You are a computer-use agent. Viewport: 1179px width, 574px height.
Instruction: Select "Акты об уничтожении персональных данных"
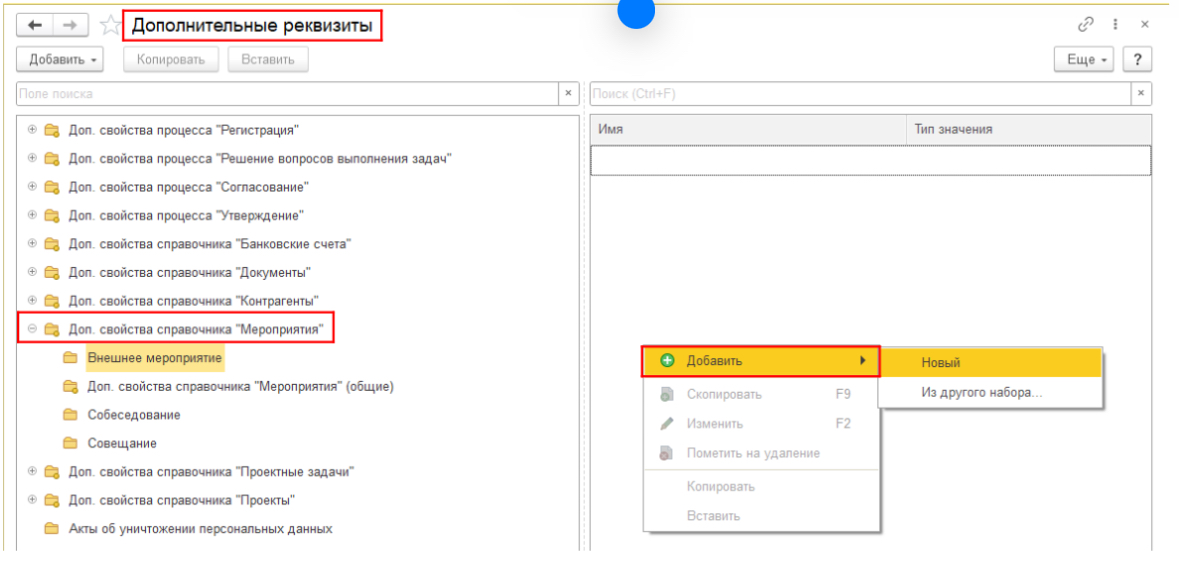201,529
